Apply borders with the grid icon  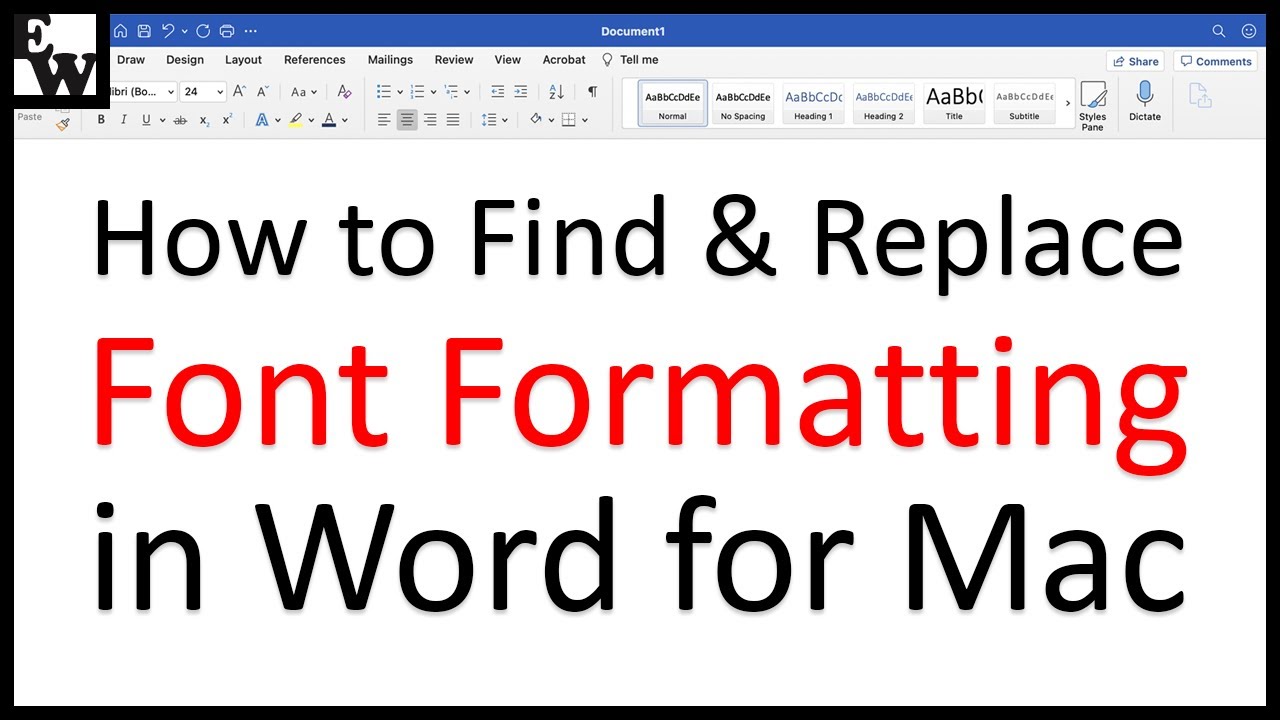pos(569,120)
